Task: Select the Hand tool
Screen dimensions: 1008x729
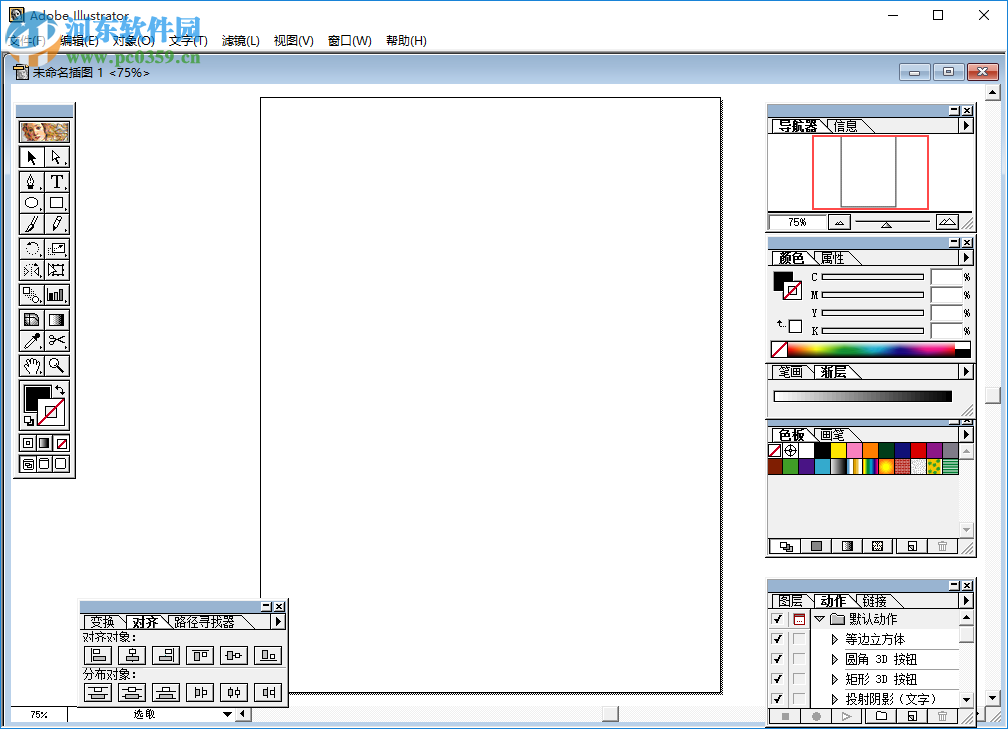Action: (32, 364)
